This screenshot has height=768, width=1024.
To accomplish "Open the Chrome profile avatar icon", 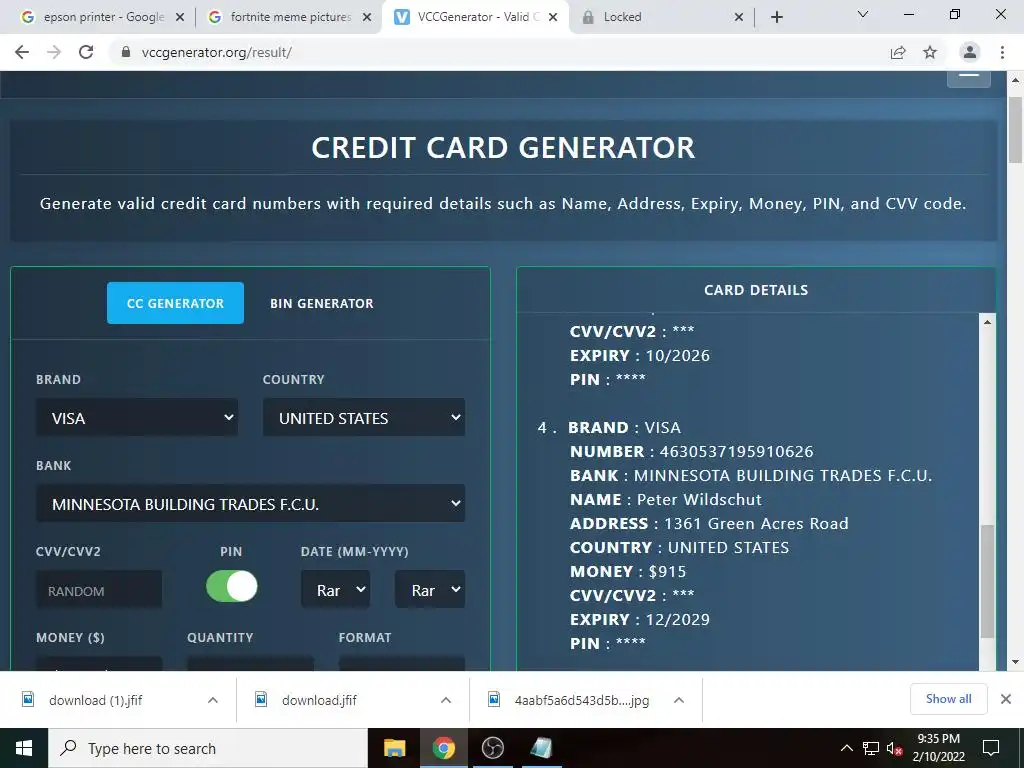I will (970, 52).
